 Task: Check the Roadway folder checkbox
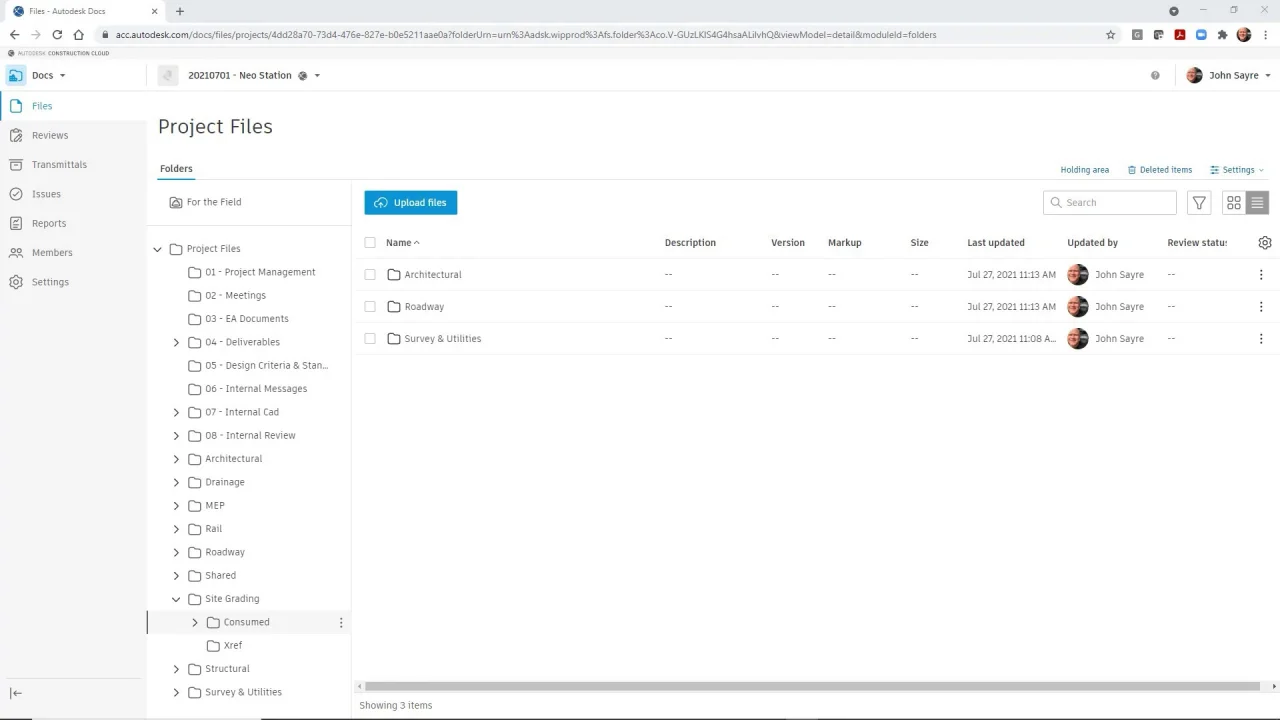click(x=370, y=307)
